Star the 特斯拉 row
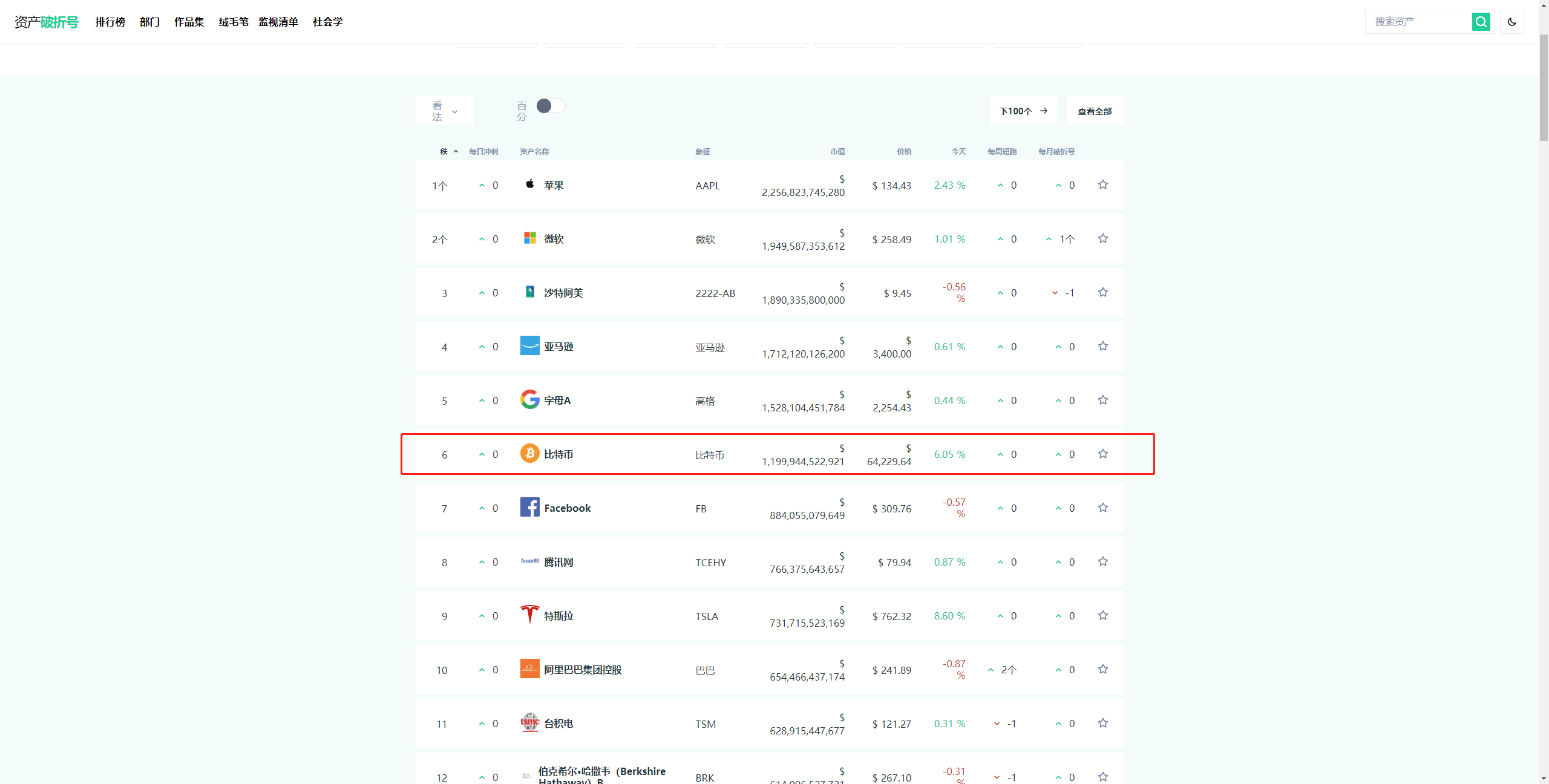1549x784 pixels. point(1103,616)
